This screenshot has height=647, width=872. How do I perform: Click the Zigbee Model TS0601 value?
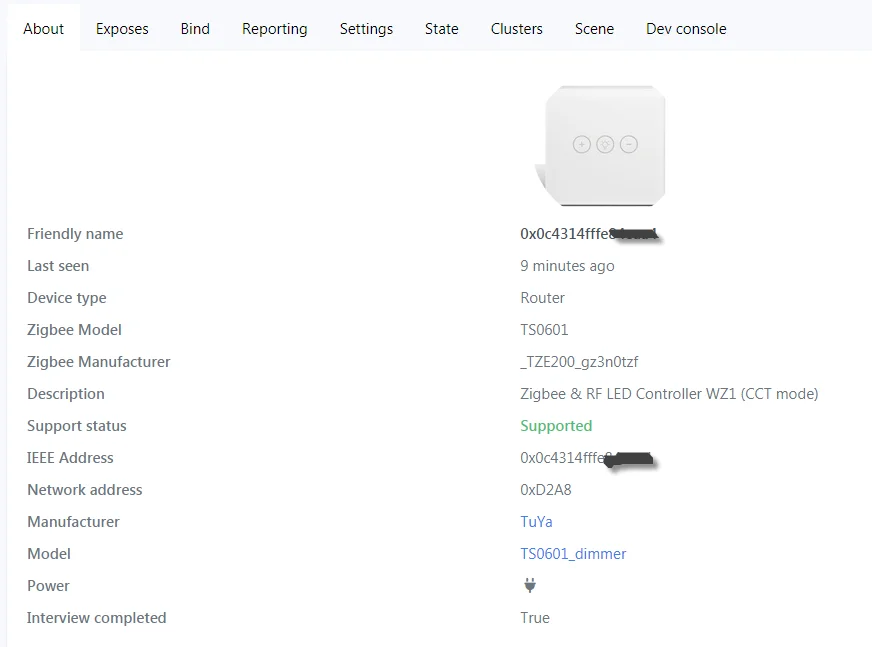tap(543, 330)
